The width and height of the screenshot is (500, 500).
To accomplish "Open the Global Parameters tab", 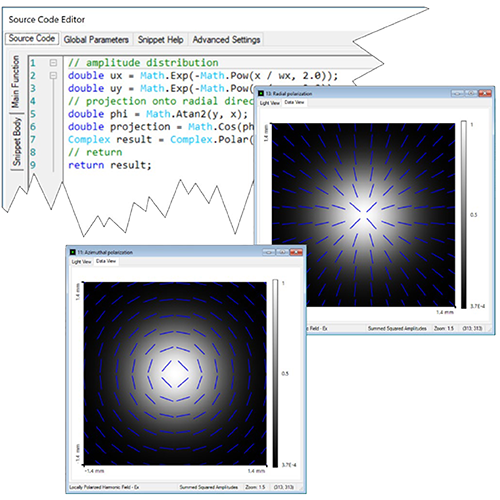I will 96,40.
